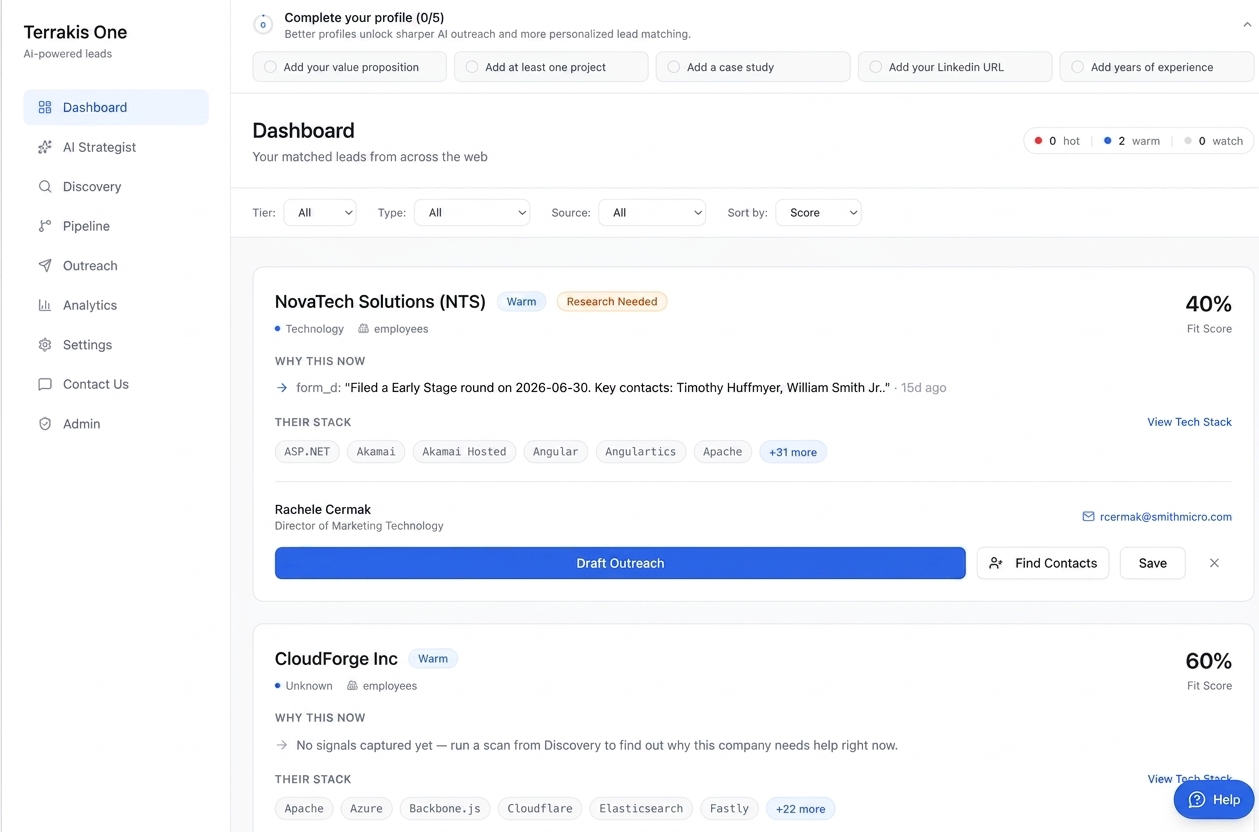Click the 0 watch tier indicator
Viewport: 1259px width, 832px height.
click(x=1213, y=141)
